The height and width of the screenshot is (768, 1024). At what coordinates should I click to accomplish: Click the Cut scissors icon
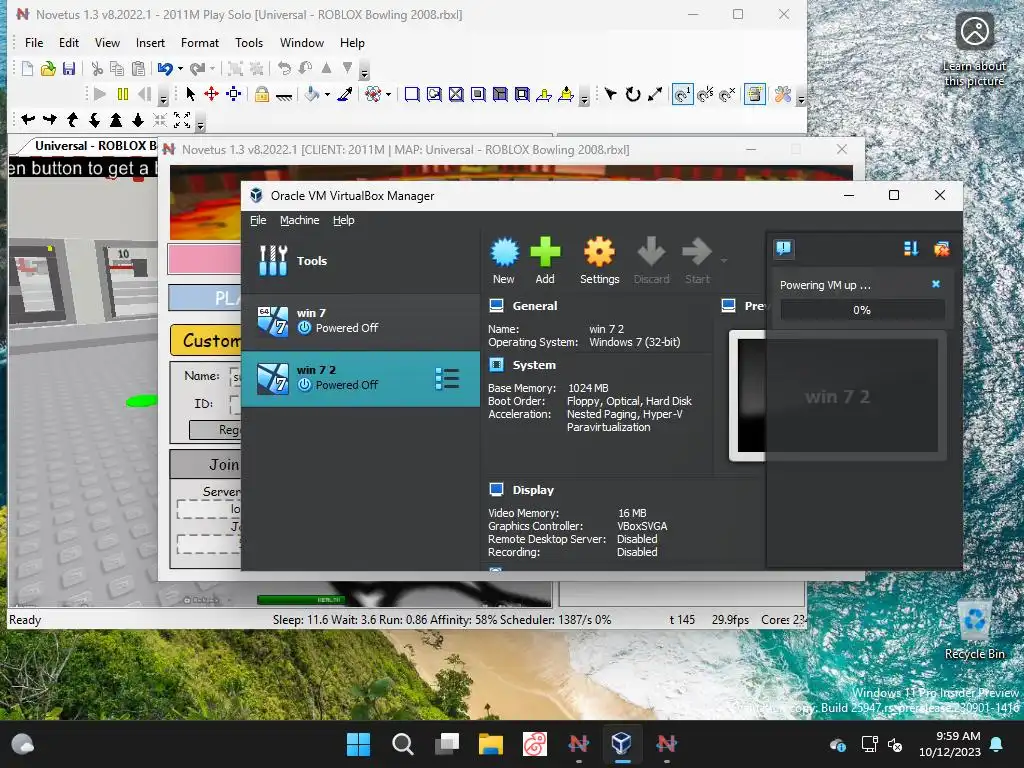coord(97,69)
